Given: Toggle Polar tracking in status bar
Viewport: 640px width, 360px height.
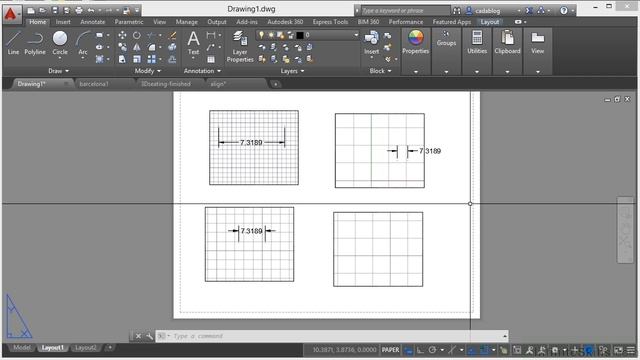Looking at the screenshot, I should (x=432, y=350).
